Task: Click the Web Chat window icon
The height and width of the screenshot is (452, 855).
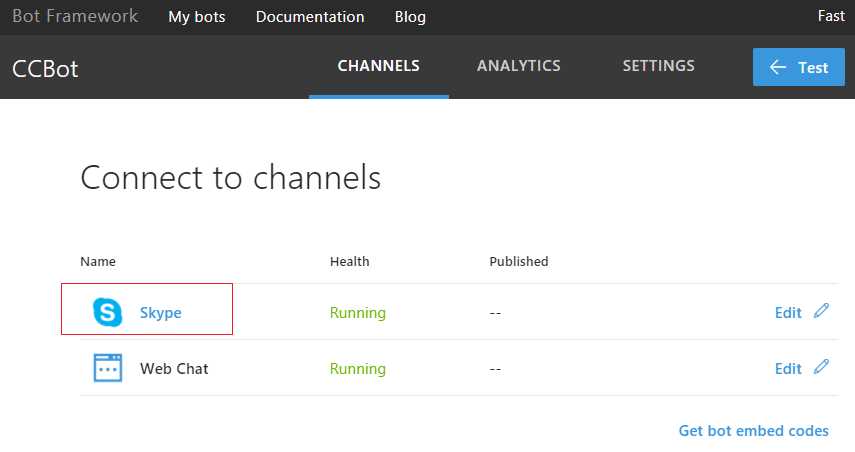Action: [107, 368]
